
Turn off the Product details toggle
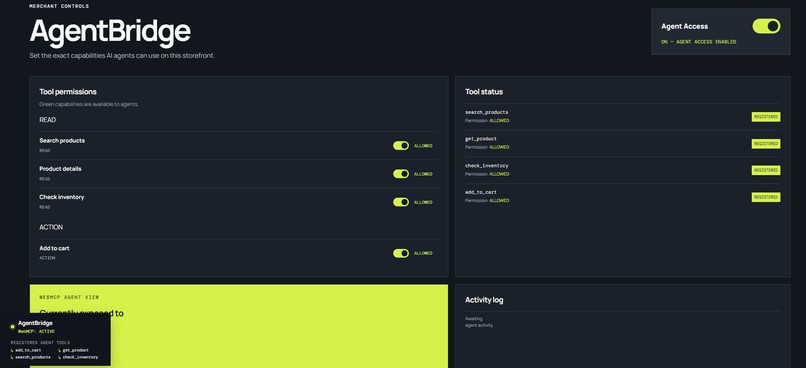[x=401, y=174]
